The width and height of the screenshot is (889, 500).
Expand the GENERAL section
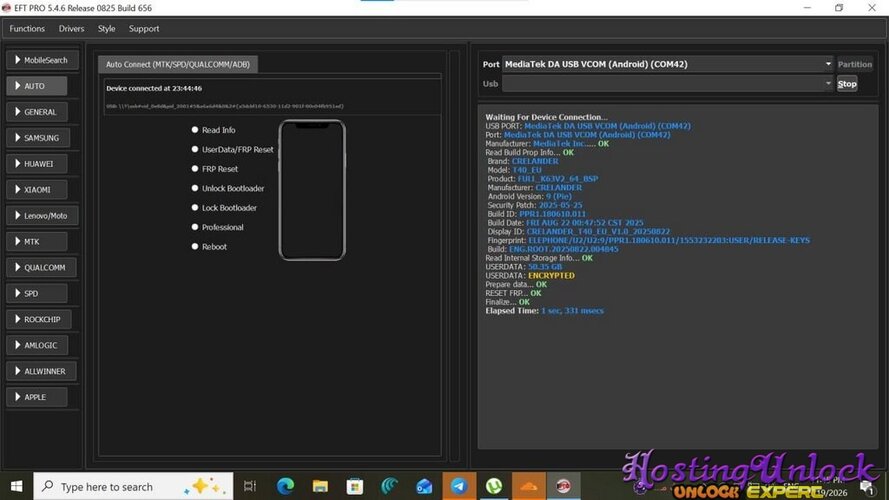click(x=37, y=112)
